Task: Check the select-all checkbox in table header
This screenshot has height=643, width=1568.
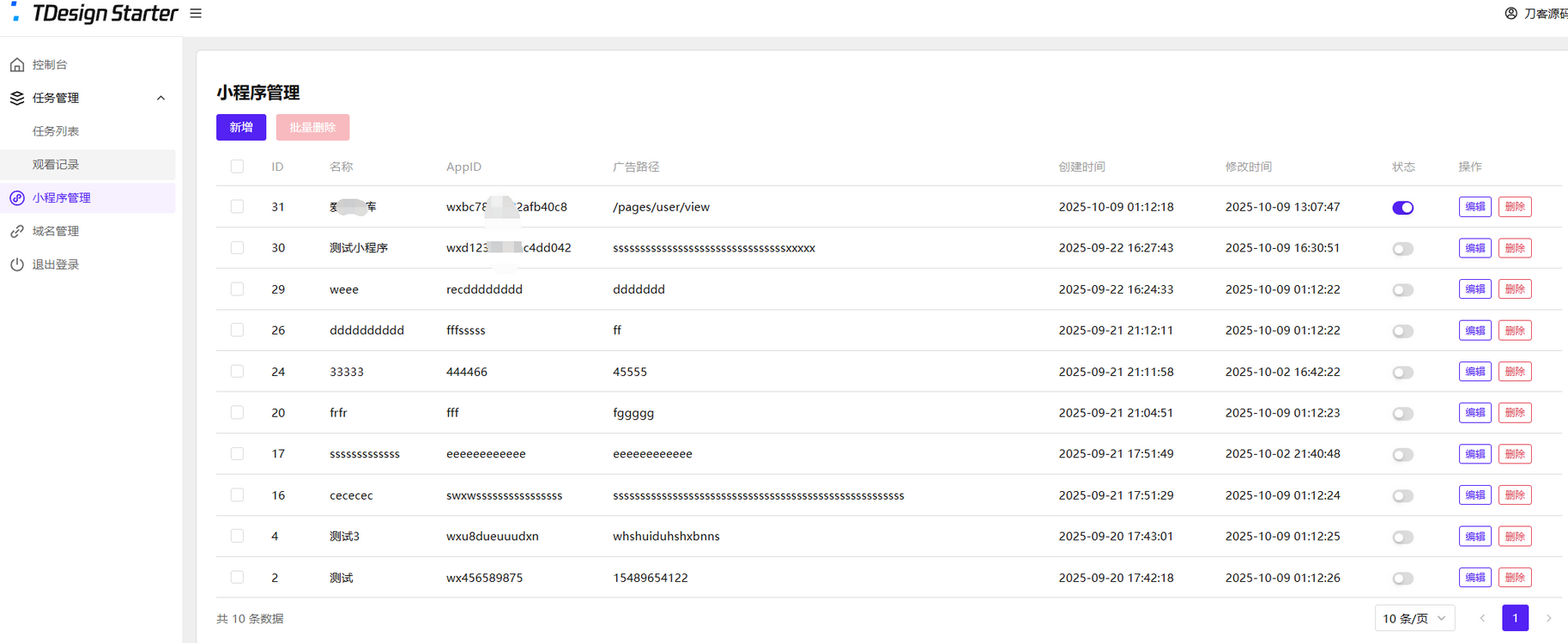Action: (237, 167)
